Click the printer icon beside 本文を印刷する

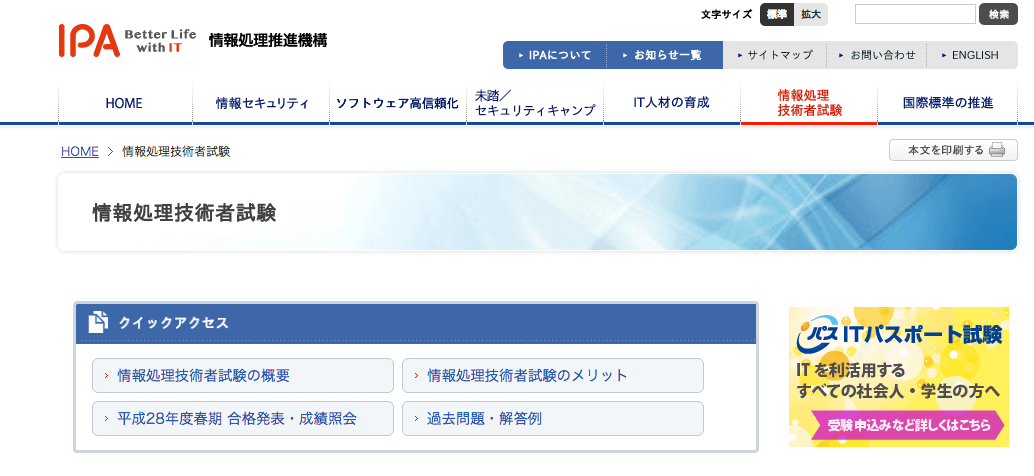996,150
